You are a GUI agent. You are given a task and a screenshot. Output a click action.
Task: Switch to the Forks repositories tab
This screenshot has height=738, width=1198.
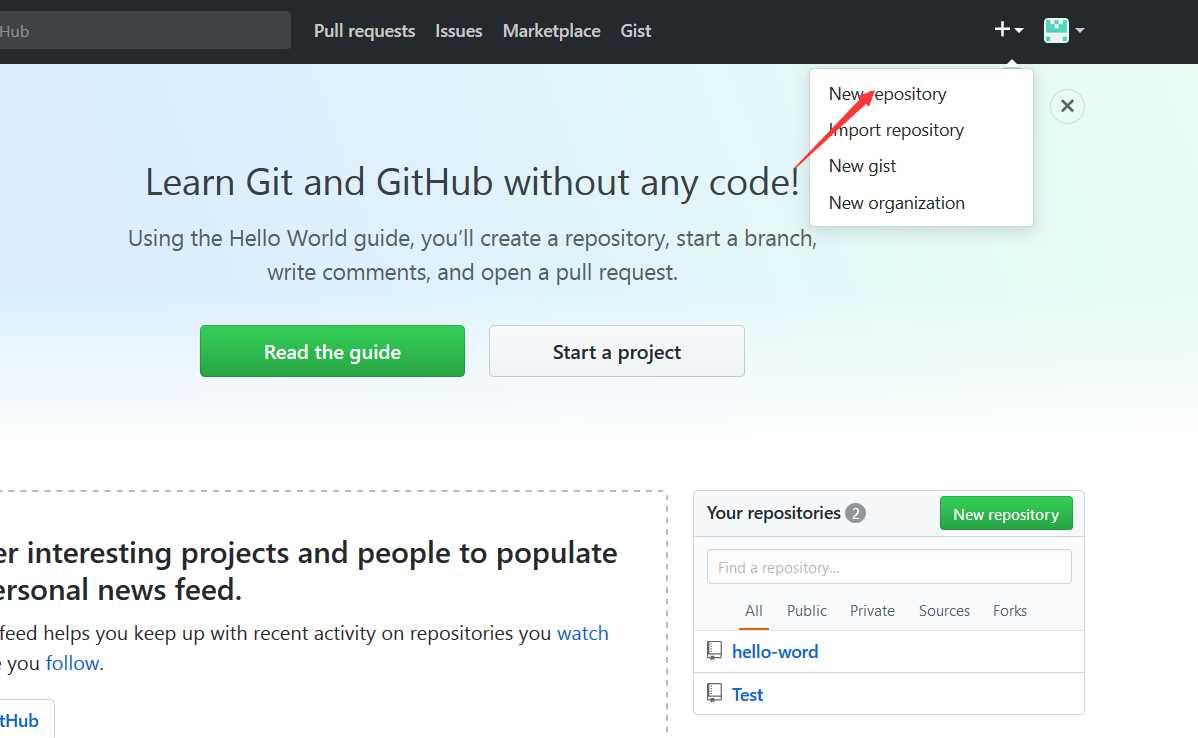click(1009, 611)
